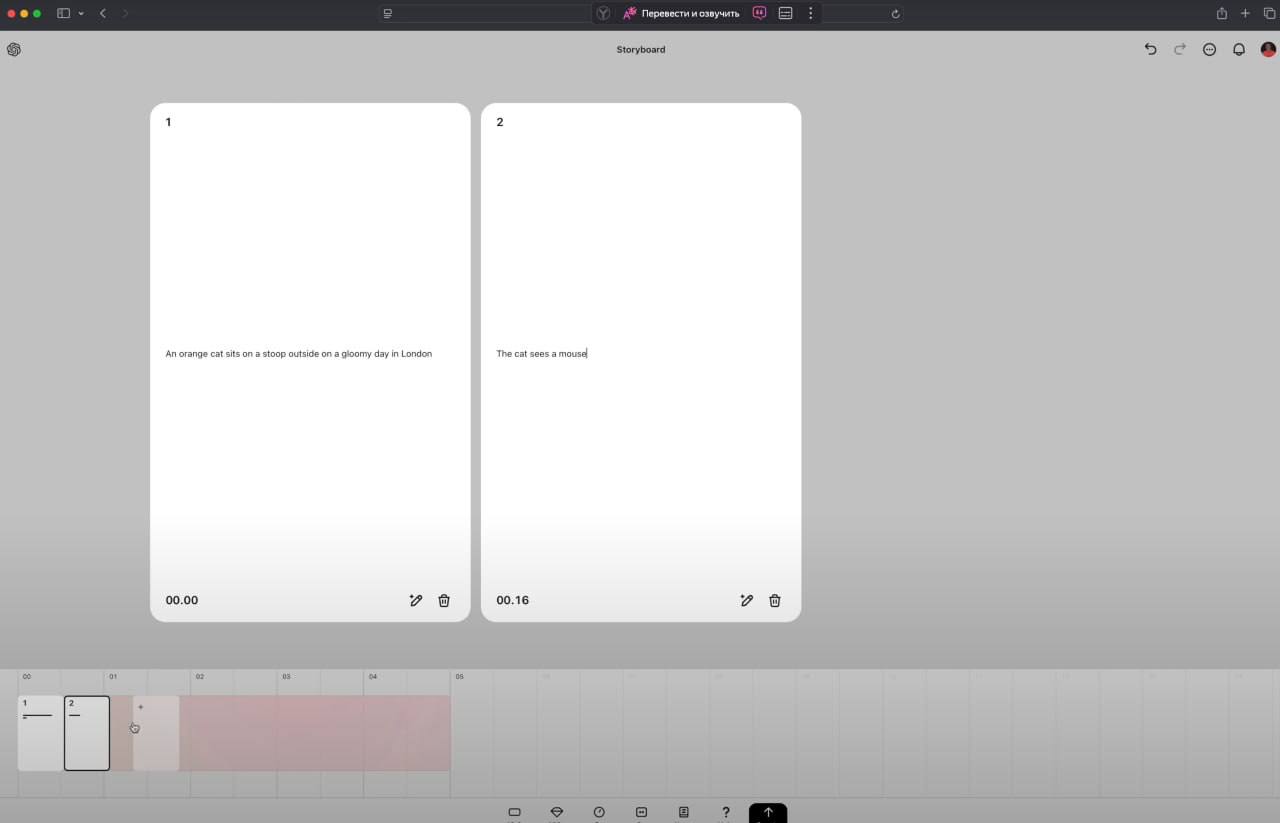The height and width of the screenshot is (823, 1280).
Task: Expand the browser sidebar dropdown chevron
Action: coord(81,14)
